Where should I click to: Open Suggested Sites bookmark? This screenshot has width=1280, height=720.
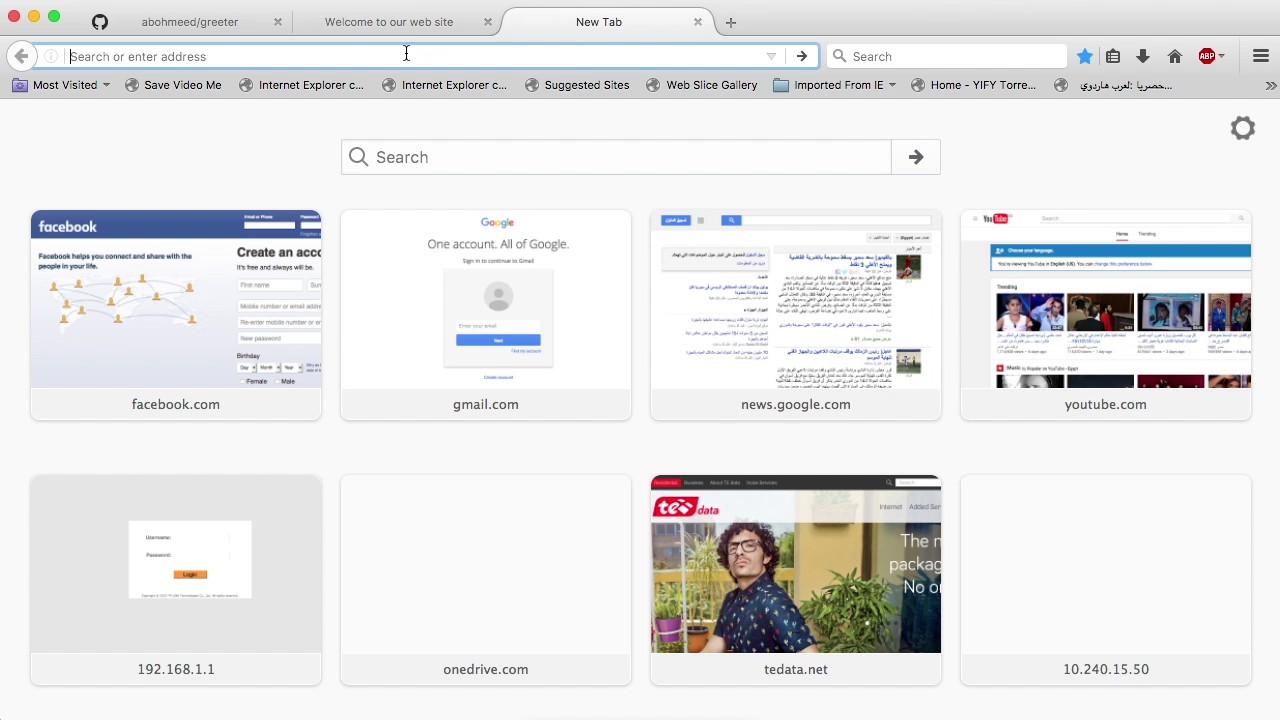(x=577, y=85)
